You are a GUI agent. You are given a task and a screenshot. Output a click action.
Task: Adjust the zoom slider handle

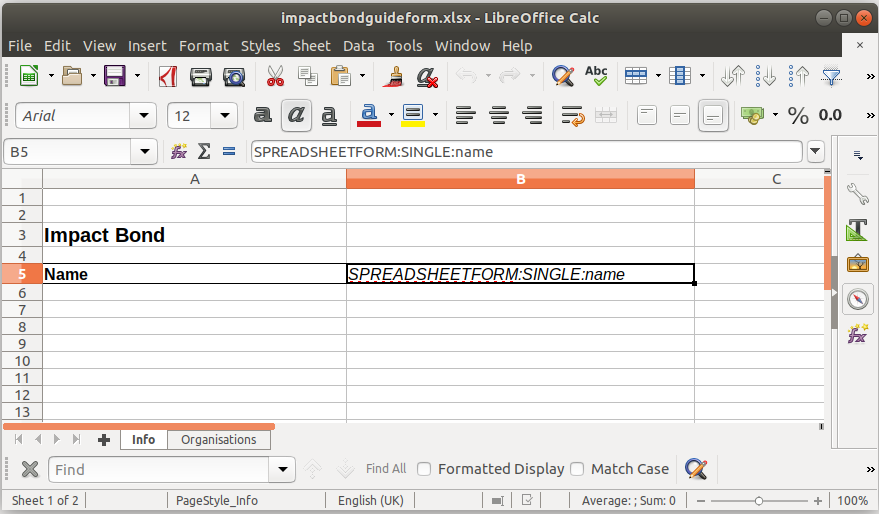click(758, 501)
